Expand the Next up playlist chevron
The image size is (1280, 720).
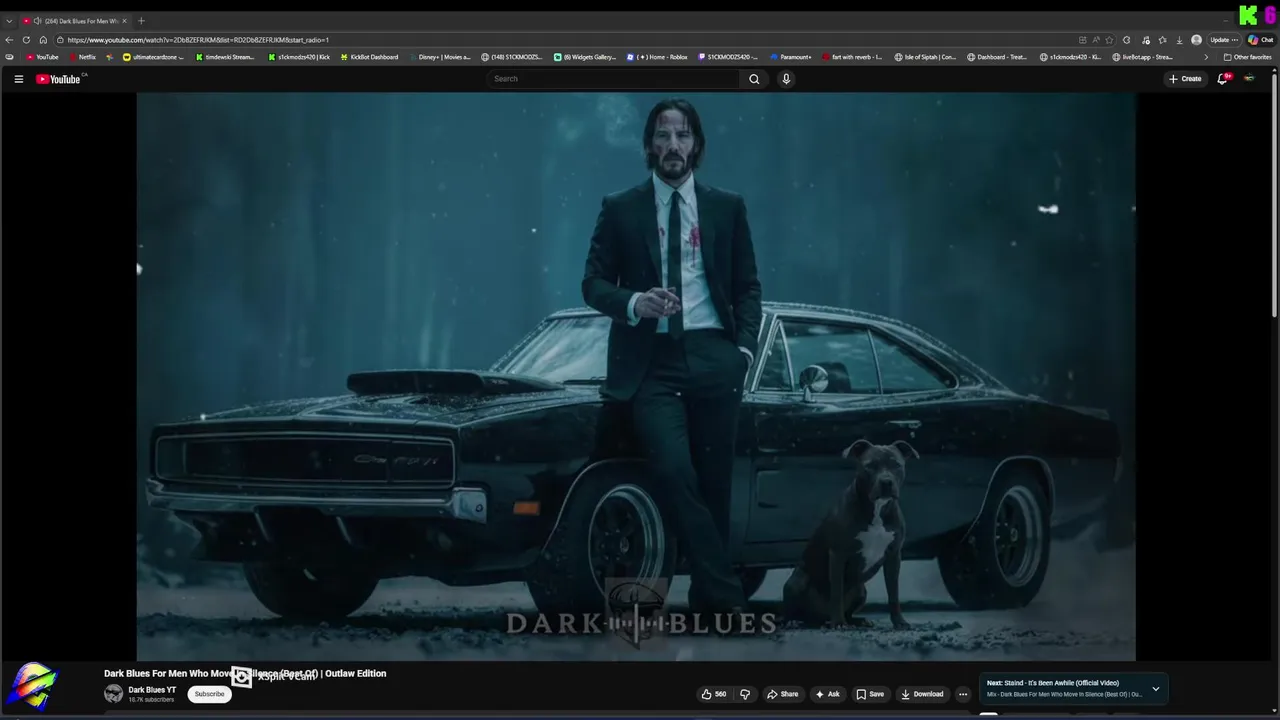point(1156,688)
